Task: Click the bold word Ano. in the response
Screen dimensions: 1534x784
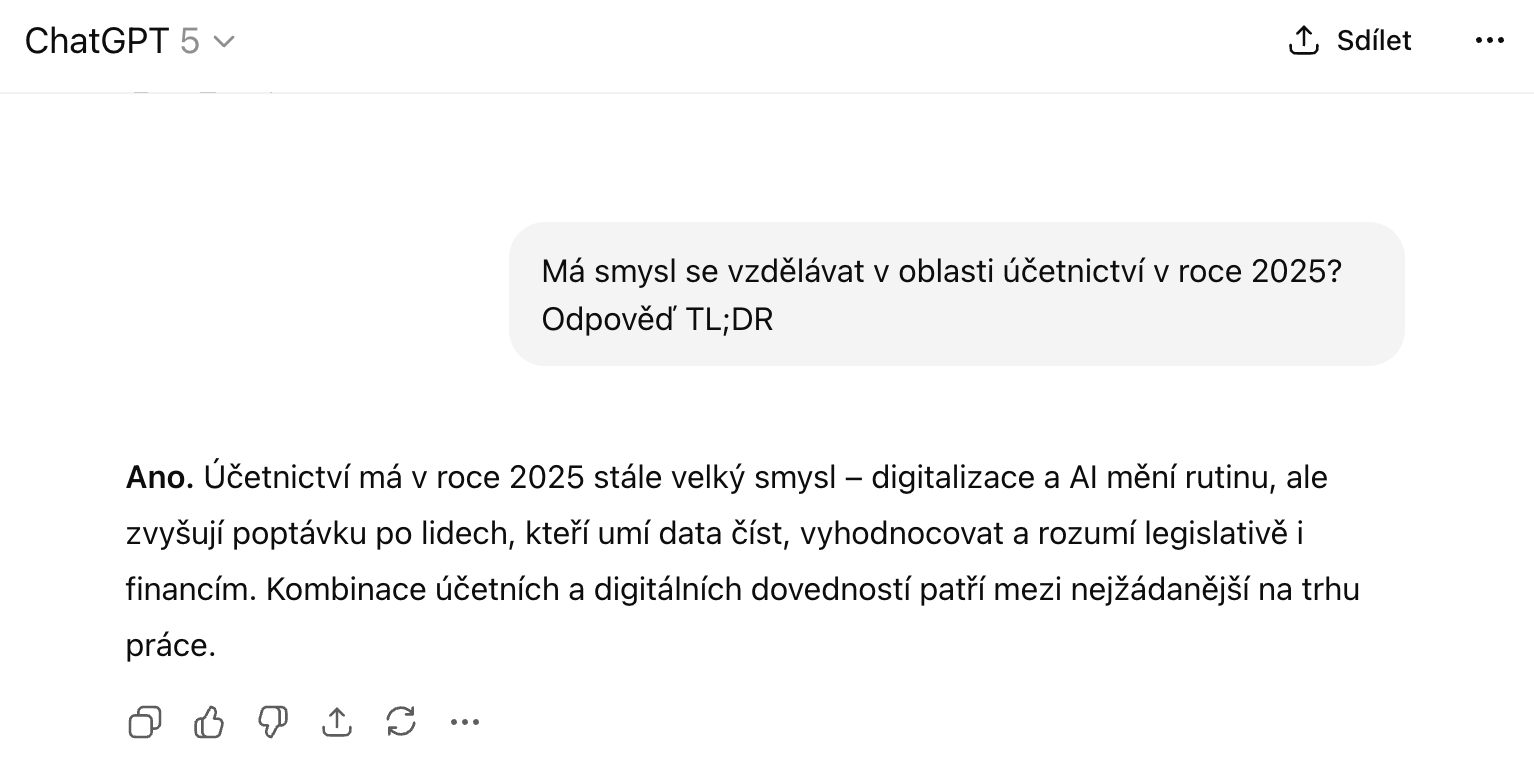Action: [160, 478]
